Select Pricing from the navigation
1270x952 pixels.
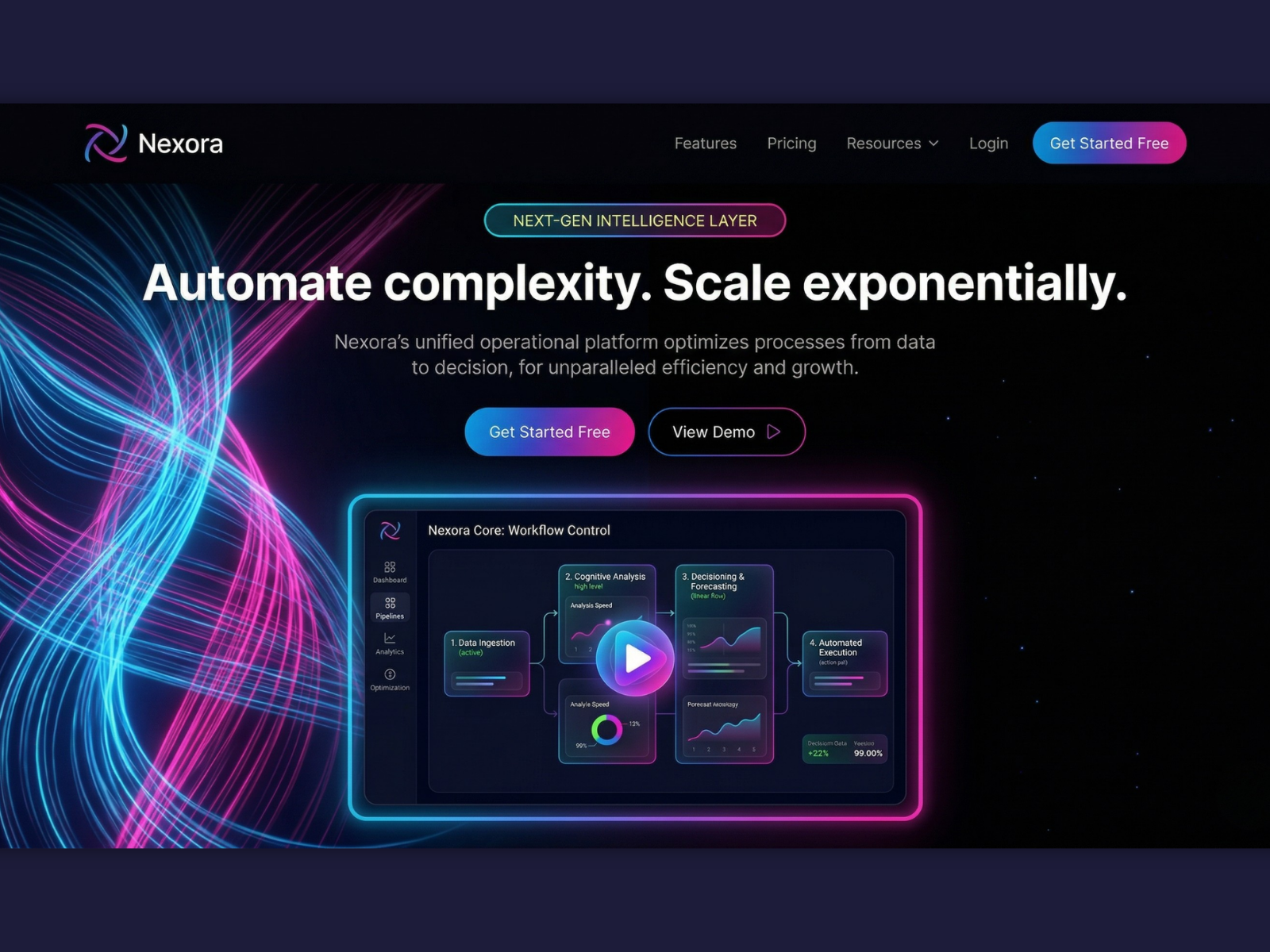point(791,144)
